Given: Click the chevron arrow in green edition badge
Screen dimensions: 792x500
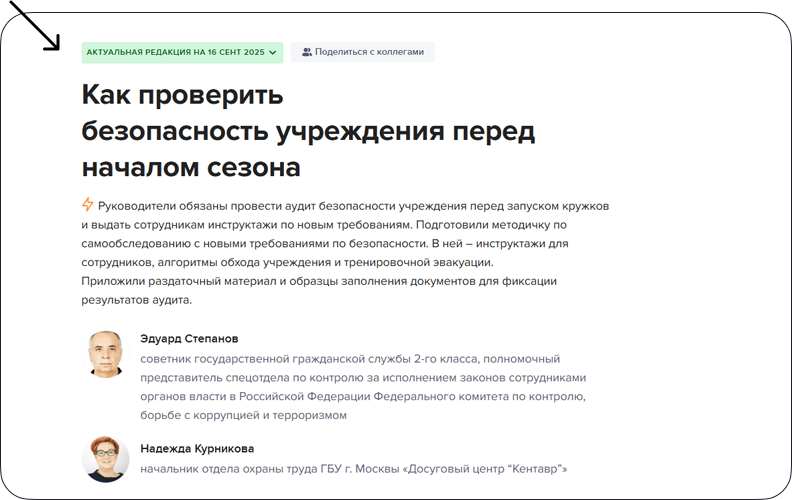Looking at the screenshot, I should 273,52.
